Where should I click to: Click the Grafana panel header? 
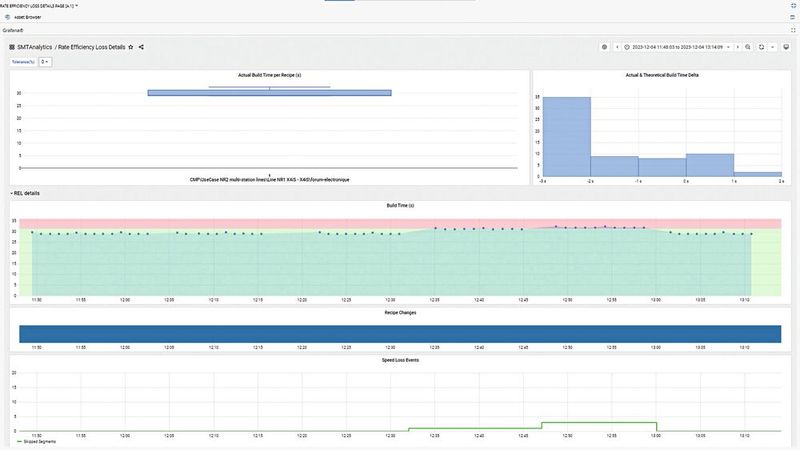tap(13, 30)
